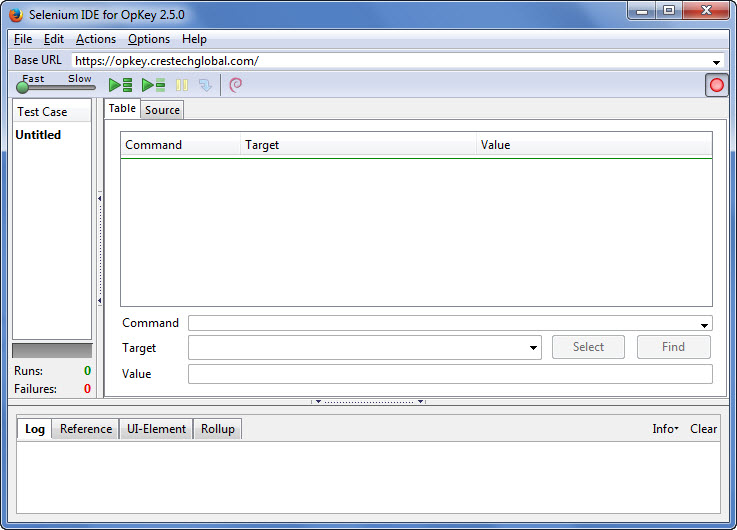
Task: Play current test case
Action: click(153, 85)
